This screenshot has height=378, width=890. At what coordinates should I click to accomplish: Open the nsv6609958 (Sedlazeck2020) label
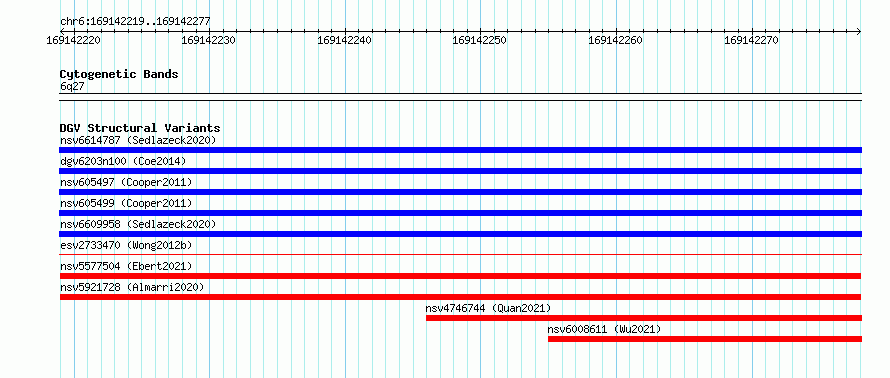point(138,224)
